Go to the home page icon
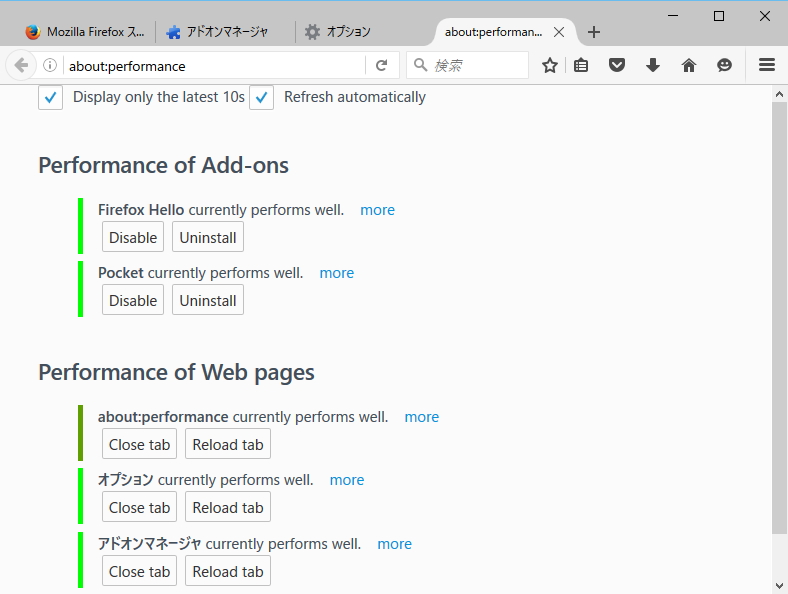The width and height of the screenshot is (788, 594). click(688, 65)
